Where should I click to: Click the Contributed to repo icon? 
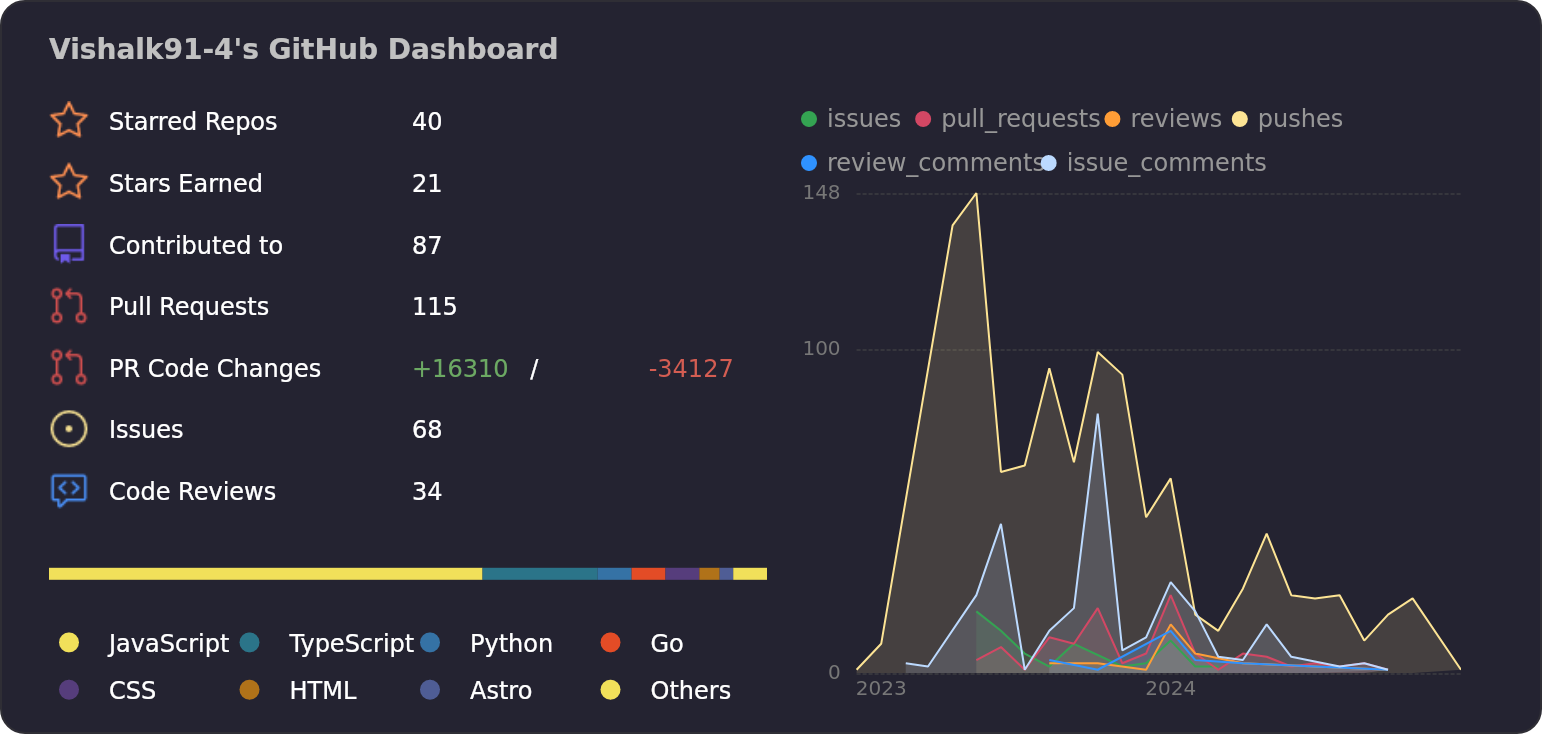click(69, 244)
